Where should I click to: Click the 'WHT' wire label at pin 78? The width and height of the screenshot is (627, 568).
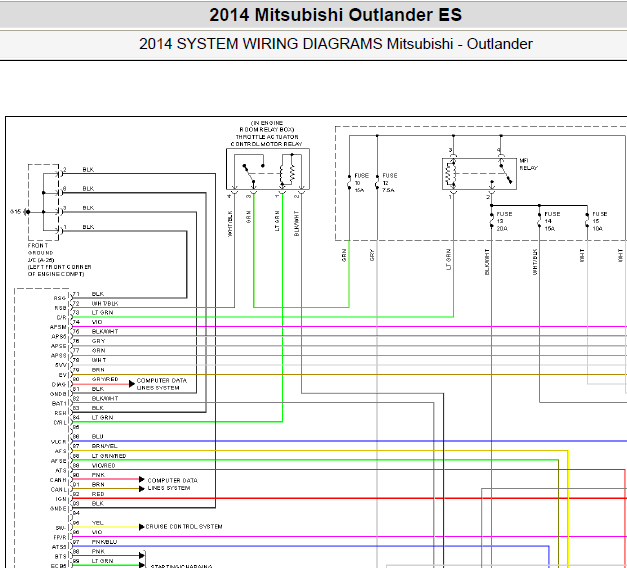(99, 360)
